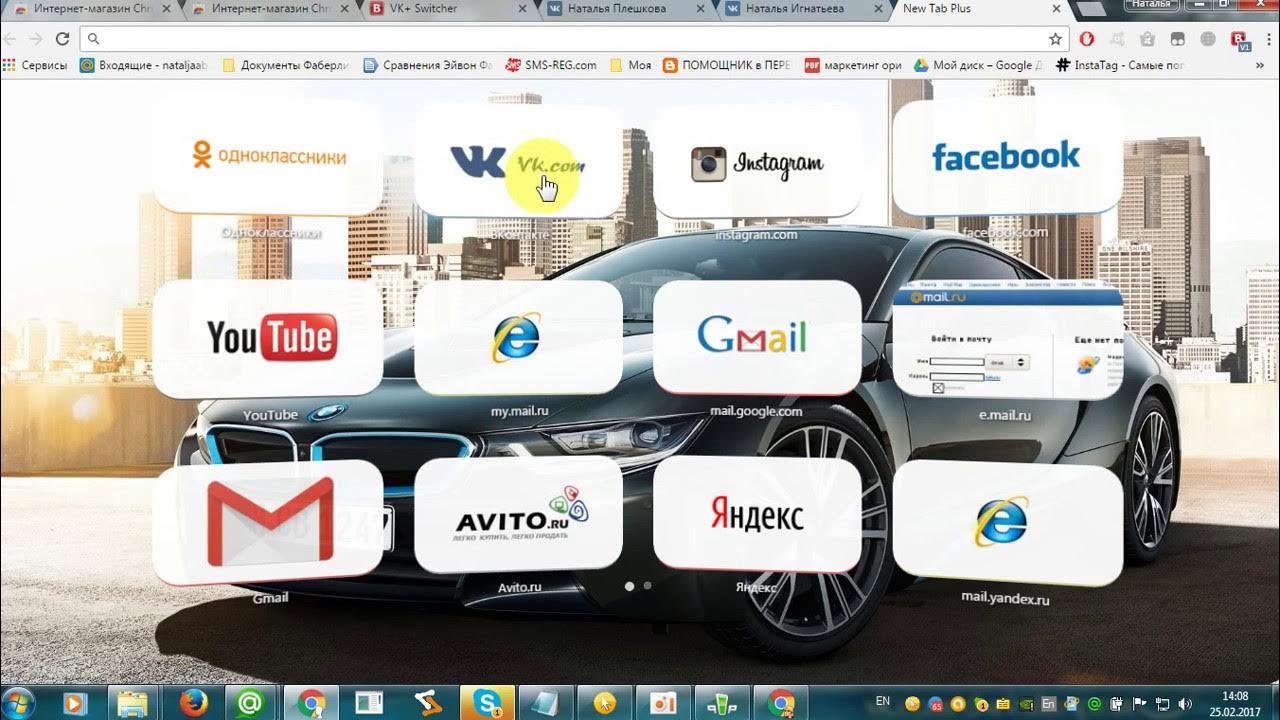Open the Chrome three-dot menu
The image size is (1280, 720).
pyautogui.click(x=1268, y=39)
